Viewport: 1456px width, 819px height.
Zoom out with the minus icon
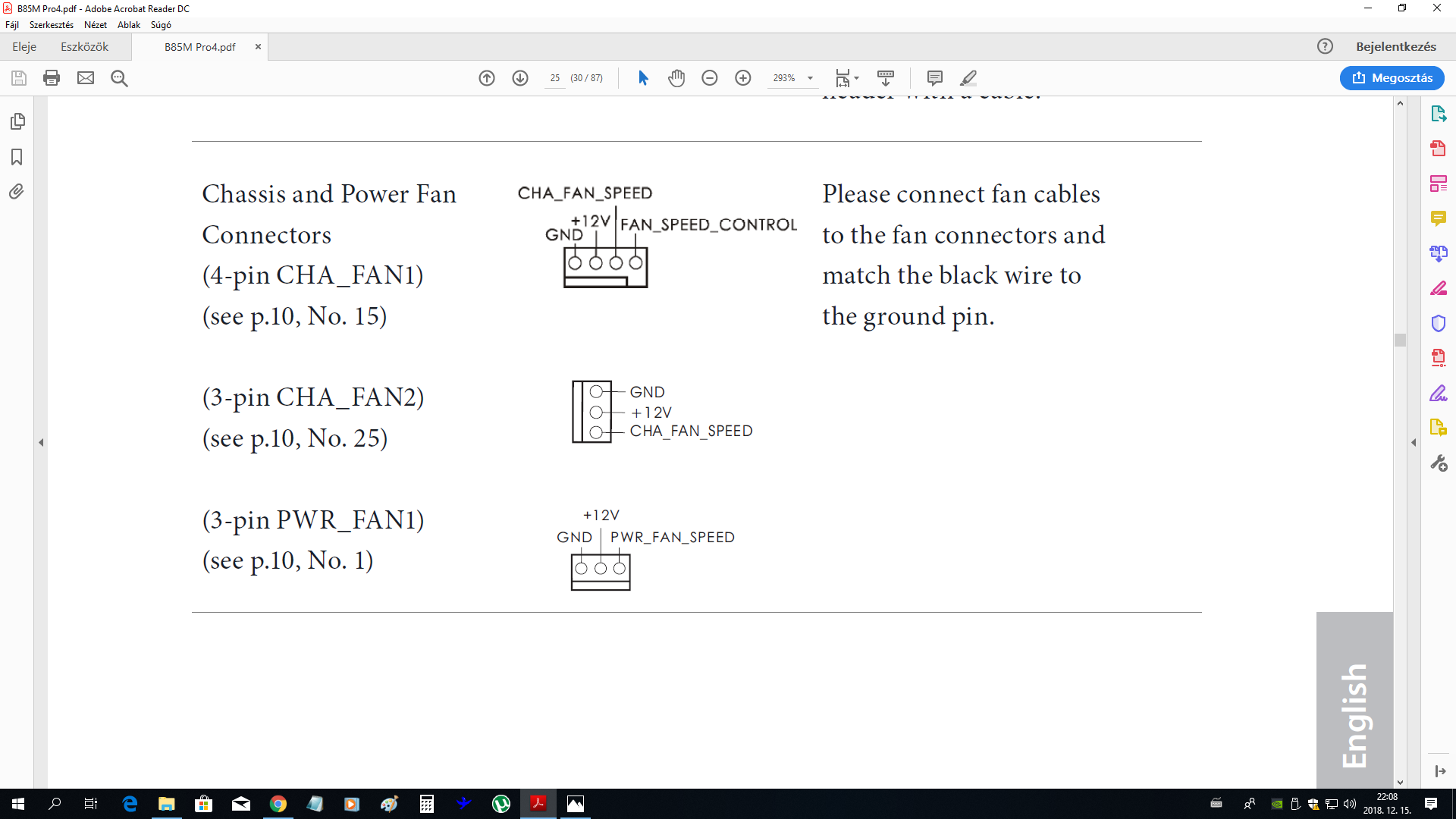(x=710, y=78)
